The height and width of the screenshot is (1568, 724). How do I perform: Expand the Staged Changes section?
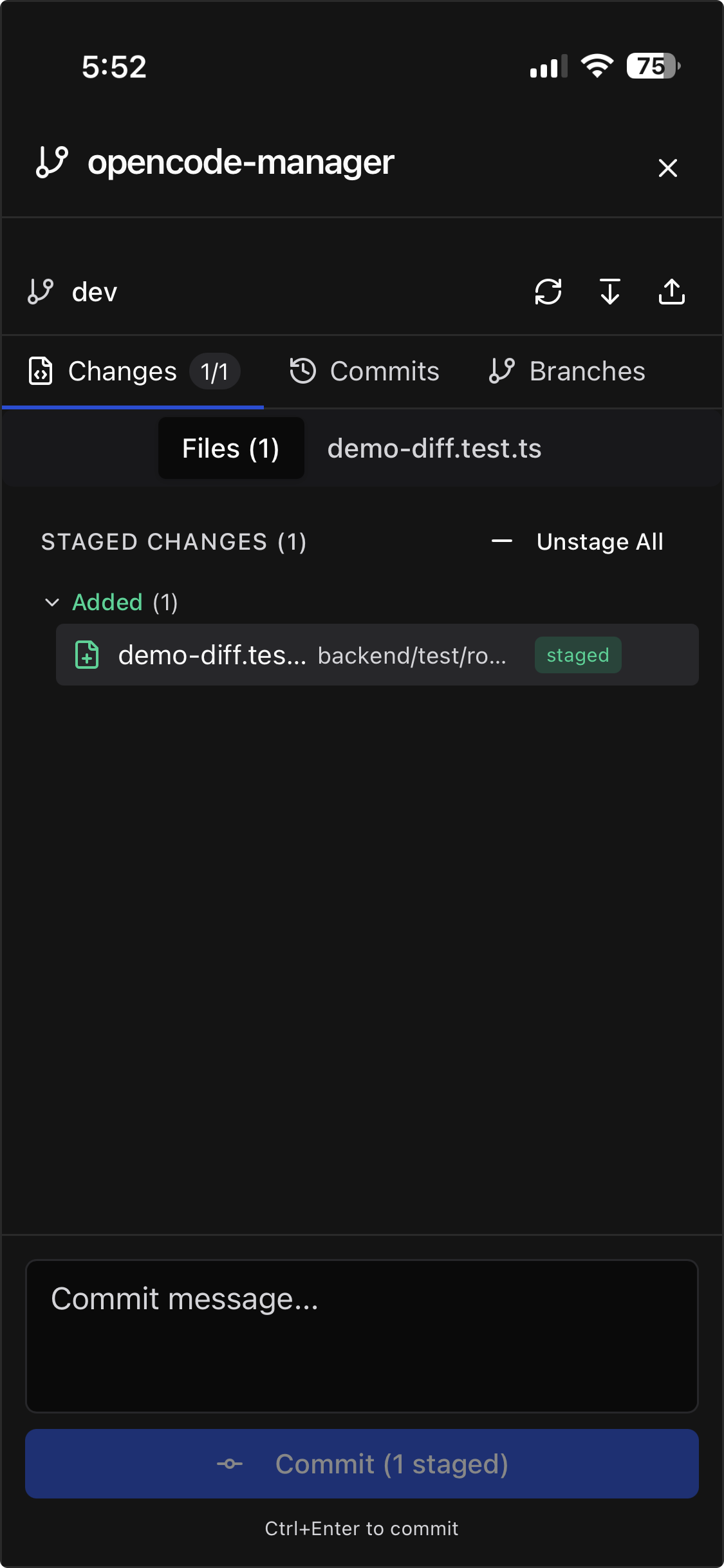pos(174,541)
